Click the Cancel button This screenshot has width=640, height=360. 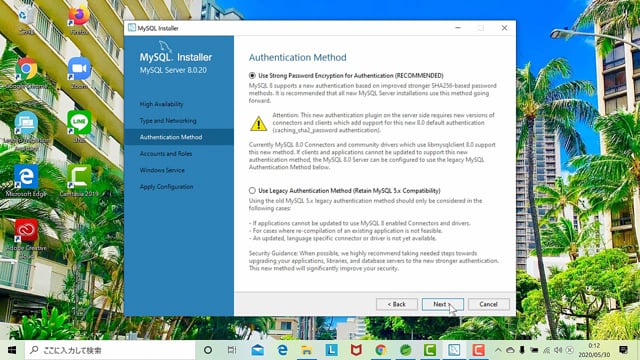click(489, 304)
